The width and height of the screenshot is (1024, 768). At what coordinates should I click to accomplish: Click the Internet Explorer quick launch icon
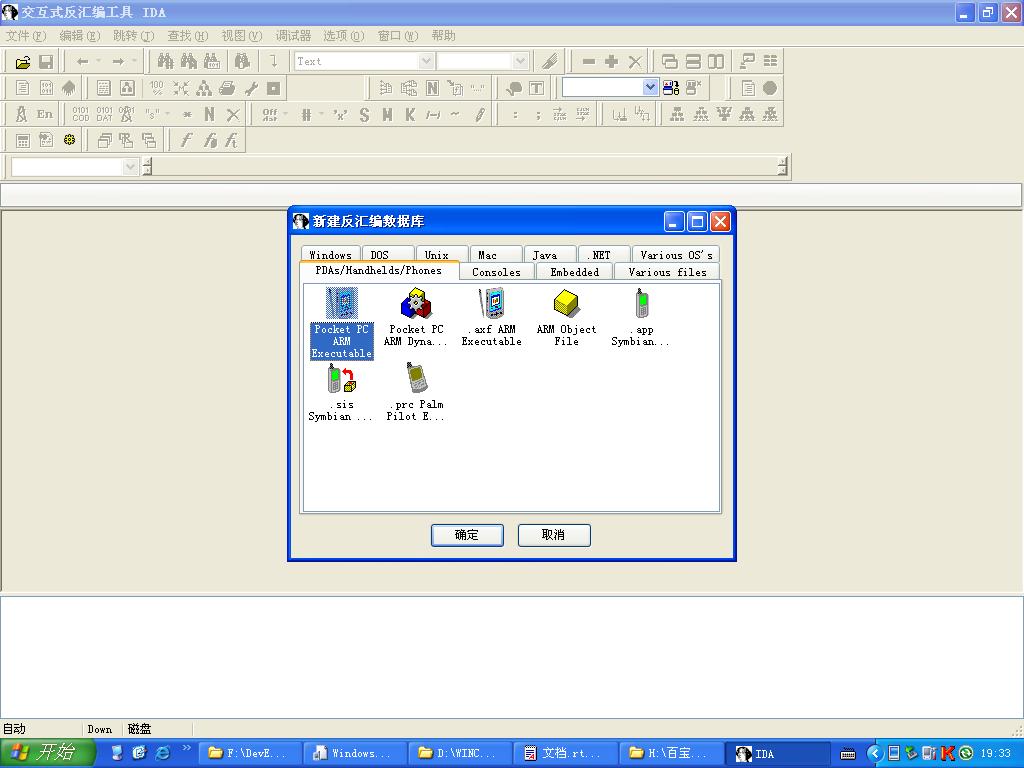pos(162,753)
